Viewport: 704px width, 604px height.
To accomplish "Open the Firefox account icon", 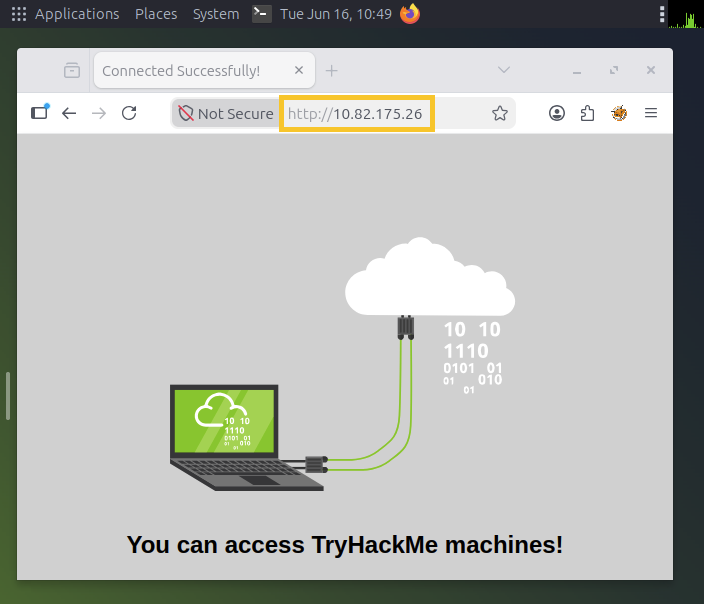I will point(557,113).
